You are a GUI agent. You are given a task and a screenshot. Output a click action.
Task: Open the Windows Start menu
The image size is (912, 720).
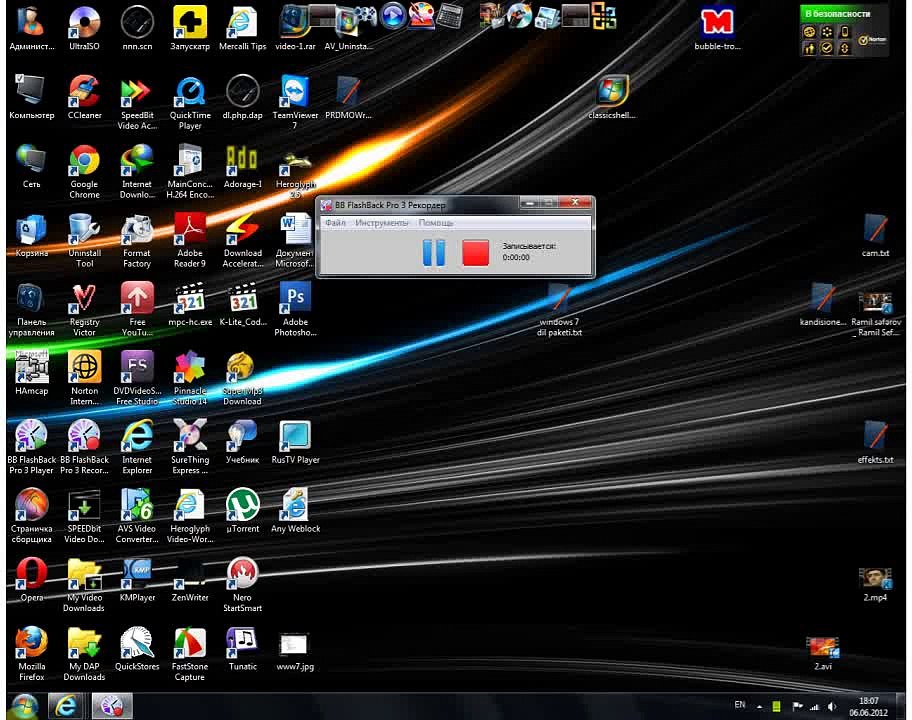pos(24,706)
